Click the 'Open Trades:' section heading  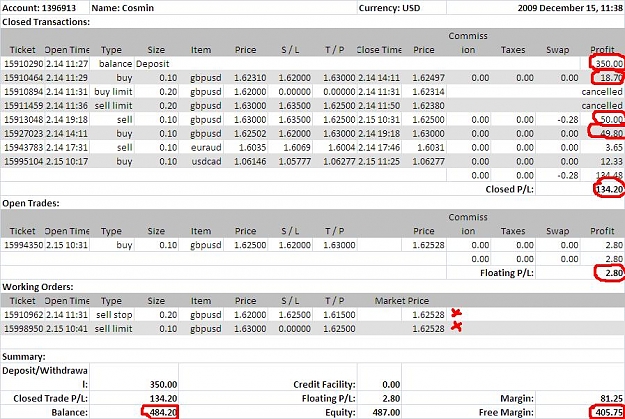pos(31,203)
